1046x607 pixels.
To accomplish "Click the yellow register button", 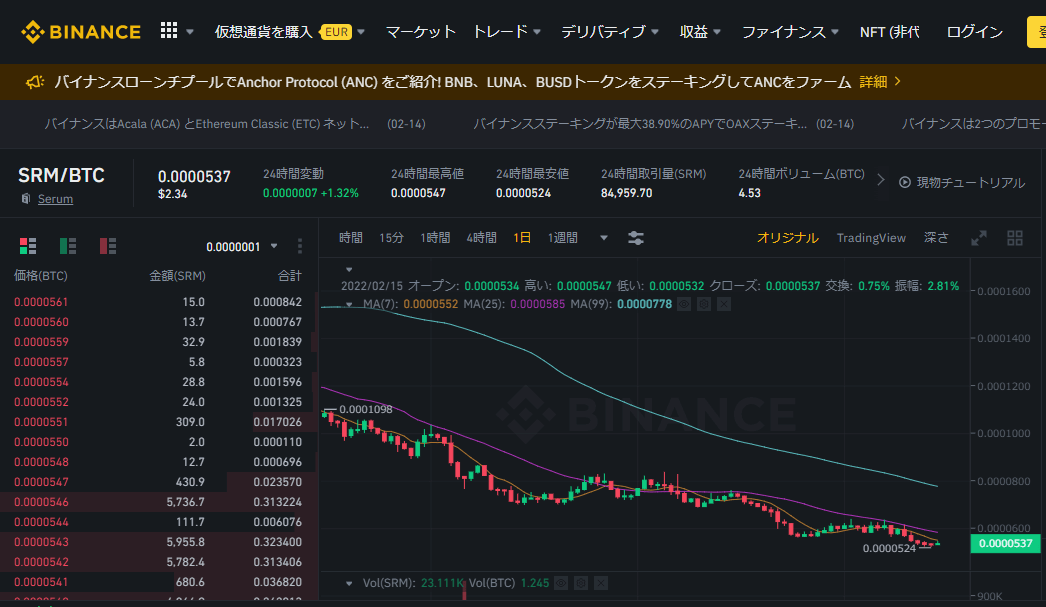I will click(1036, 32).
